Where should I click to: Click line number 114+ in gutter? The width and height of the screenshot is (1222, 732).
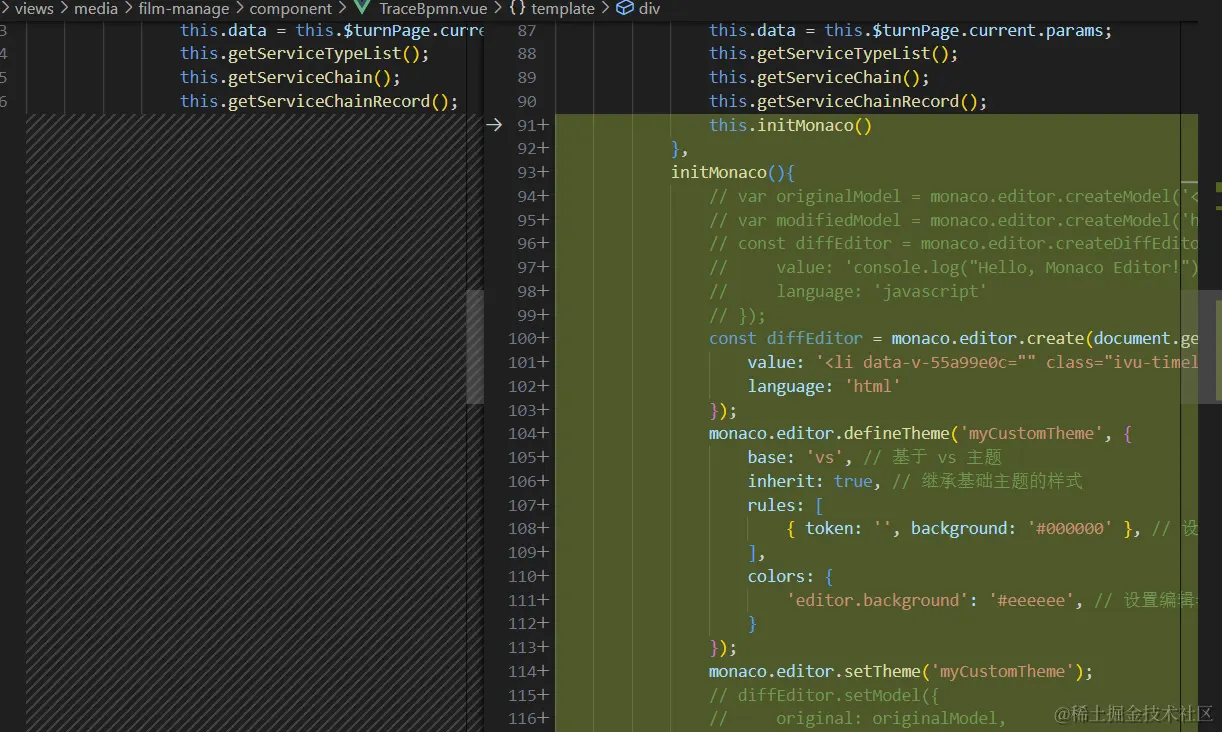click(x=527, y=671)
